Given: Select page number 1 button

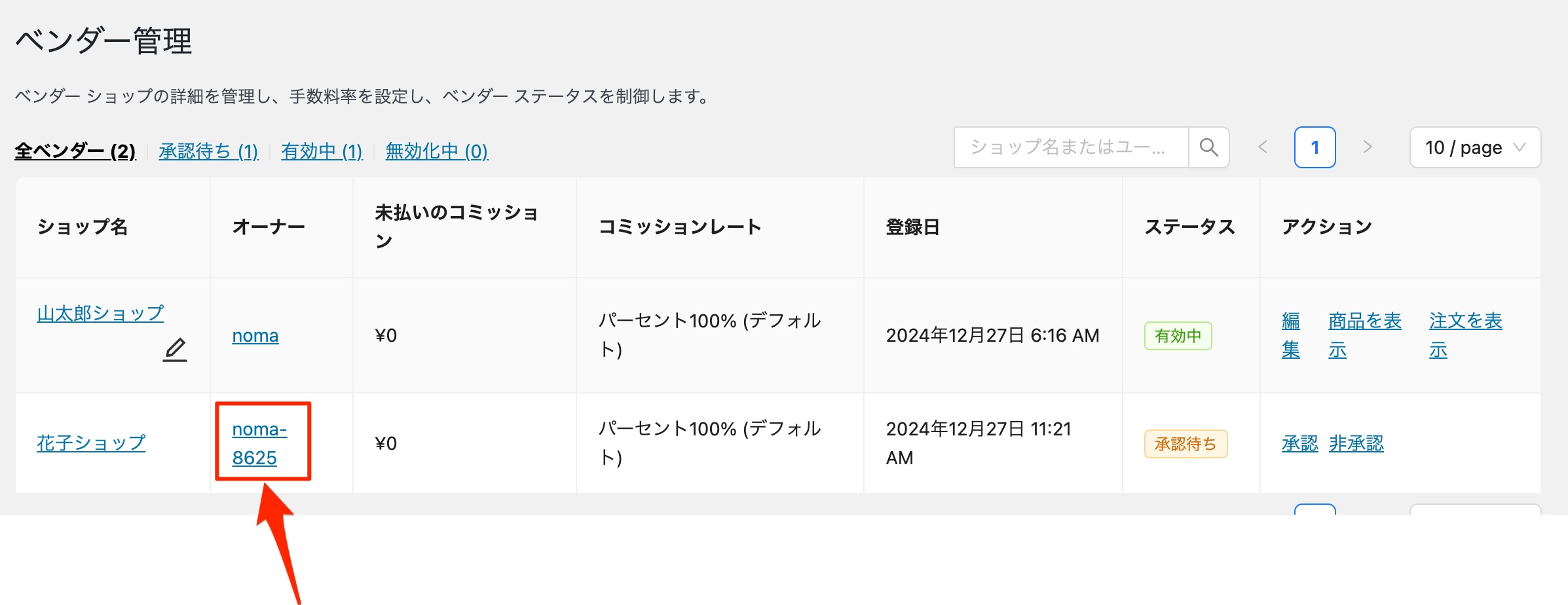Looking at the screenshot, I should [x=1315, y=147].
